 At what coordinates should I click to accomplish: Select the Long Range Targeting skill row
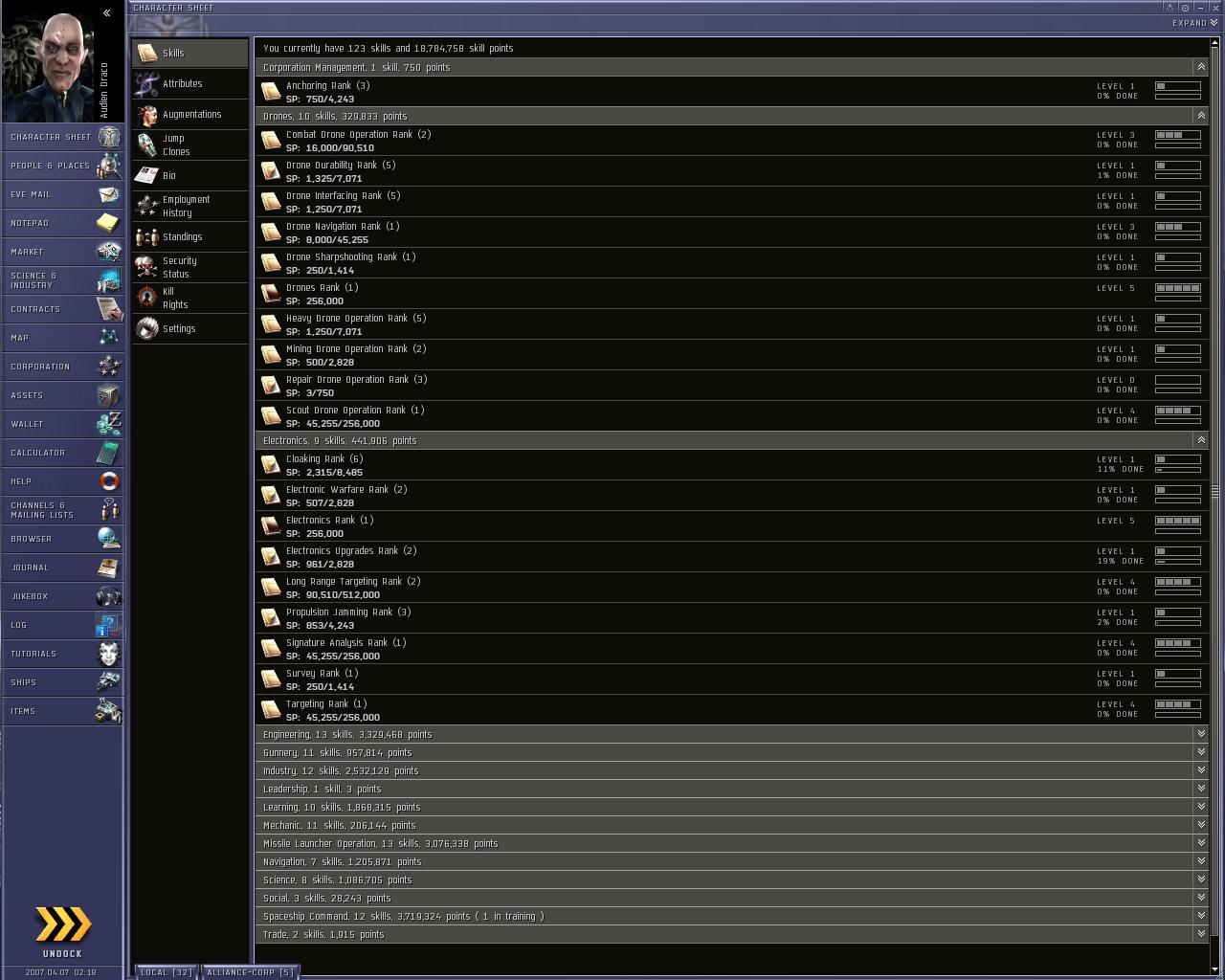click(x=732, y=588)
